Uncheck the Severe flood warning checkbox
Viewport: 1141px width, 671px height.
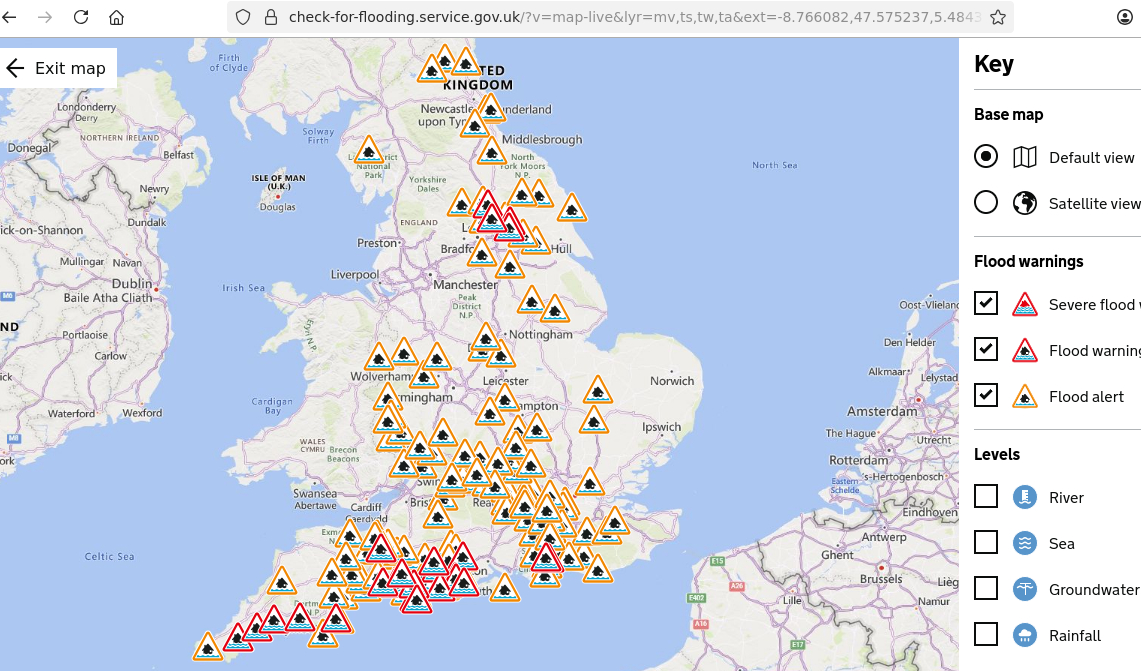(x=986, y=303)
